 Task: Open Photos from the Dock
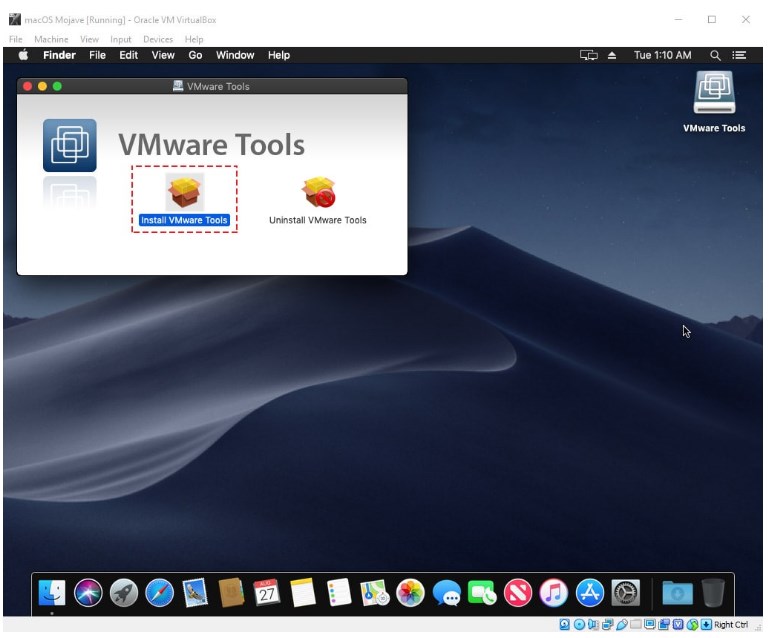coord(411,592)
